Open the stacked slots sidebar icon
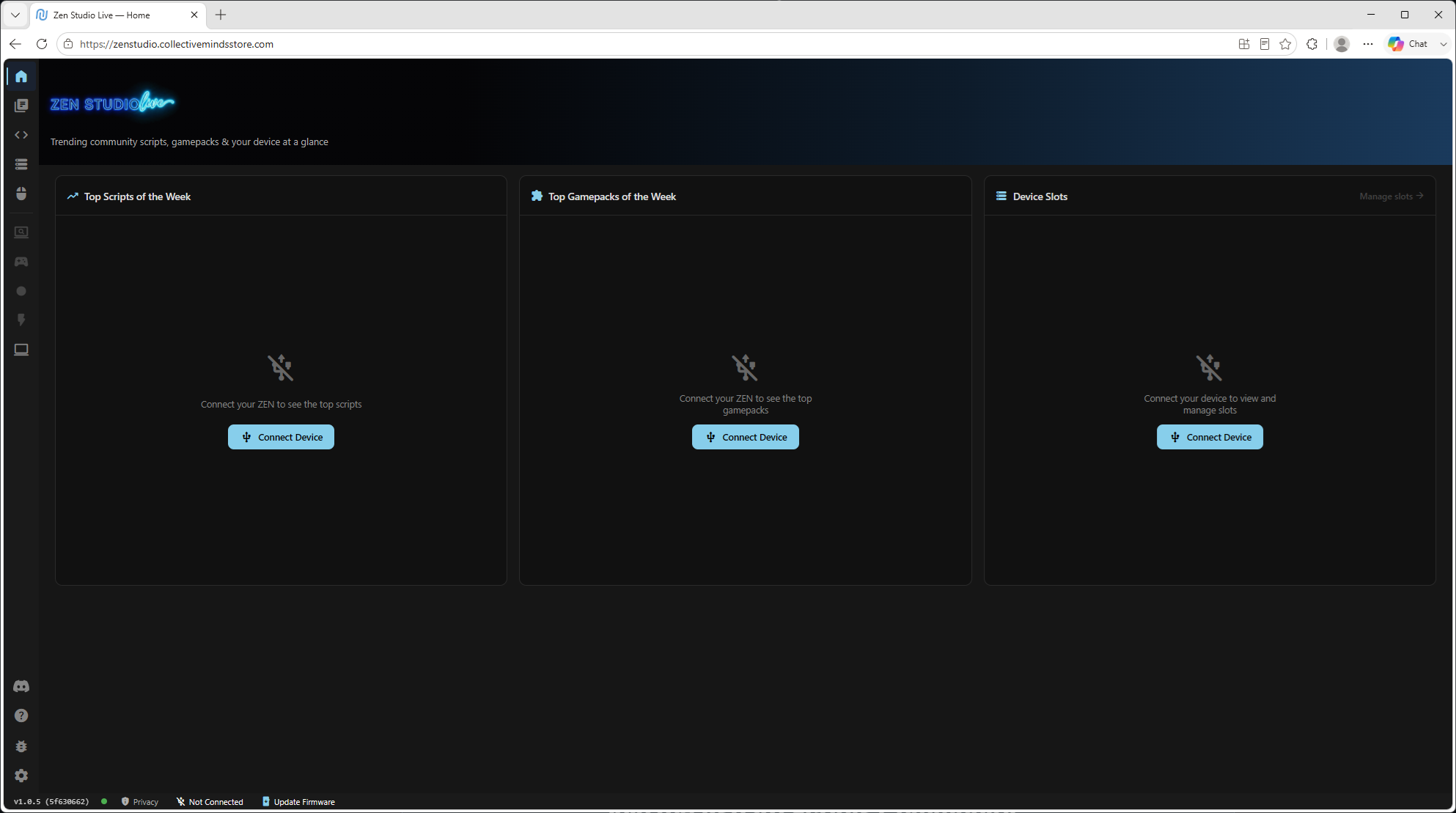 coord(21,164)
